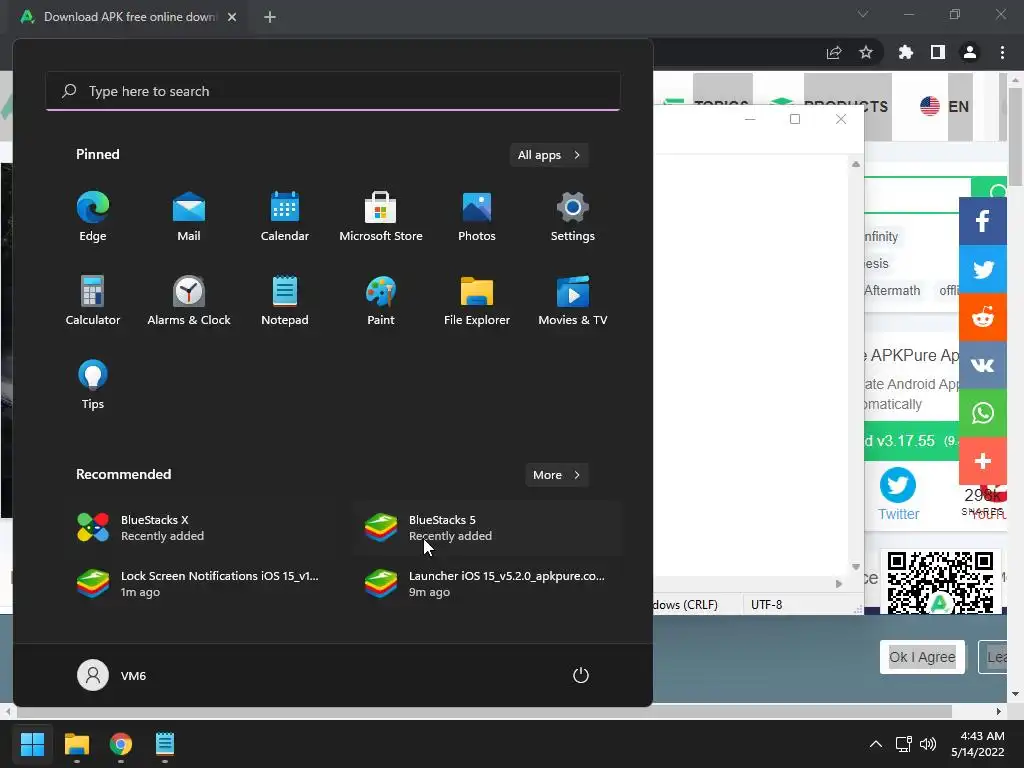This screenshot has width=1024, height=768.
Task: Open the clock showing 4:43 AM
Action: [x=978, y=744]
